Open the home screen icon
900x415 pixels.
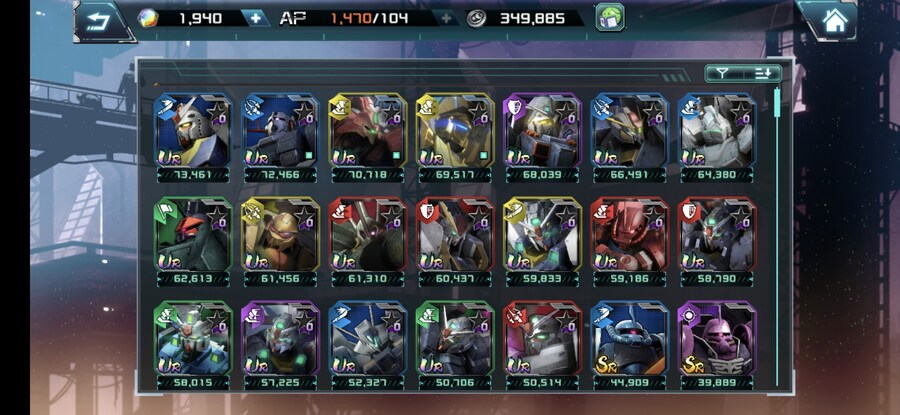pos(835,21)
